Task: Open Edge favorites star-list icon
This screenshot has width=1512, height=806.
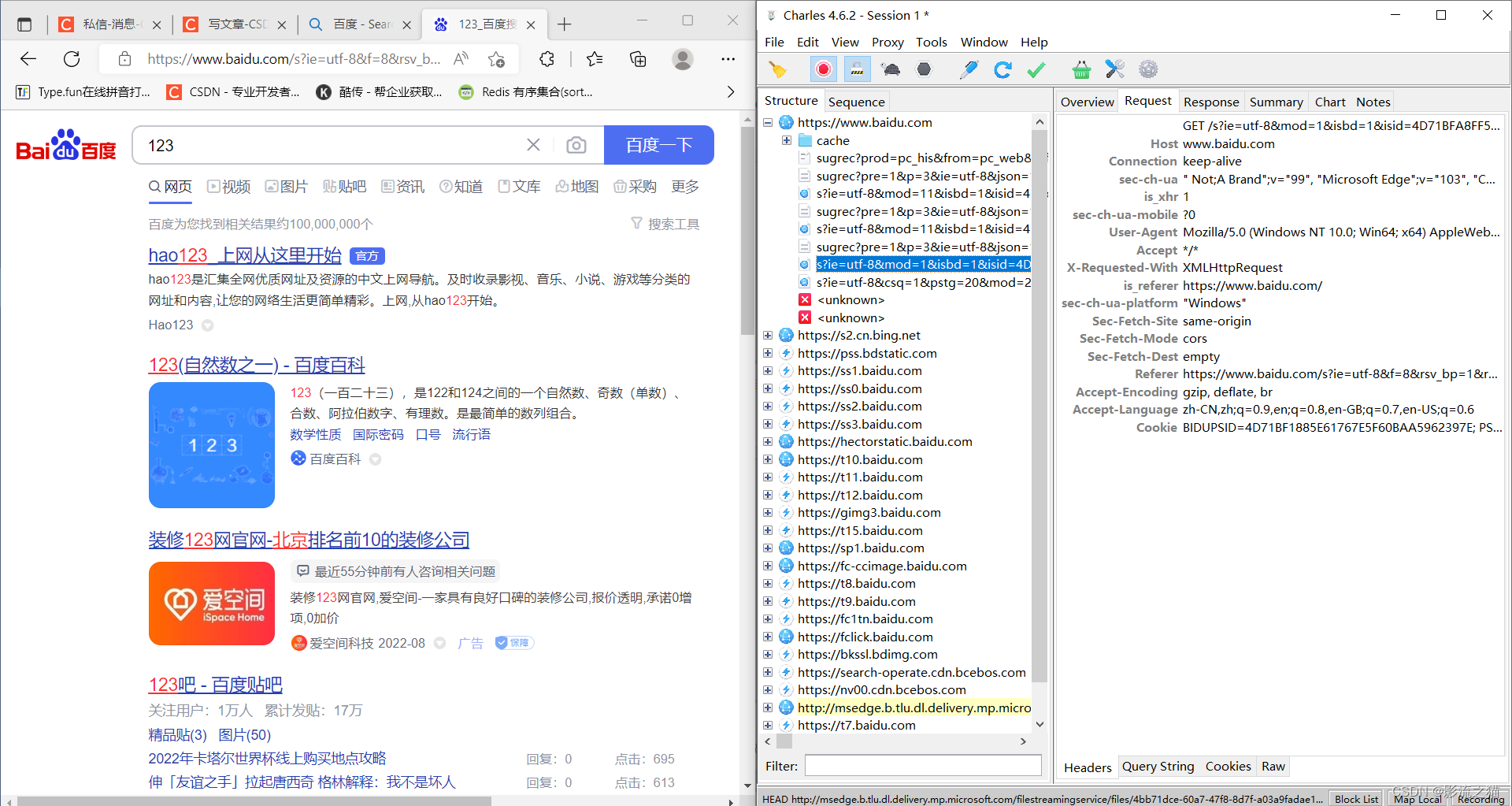Action: pos(595,58)
